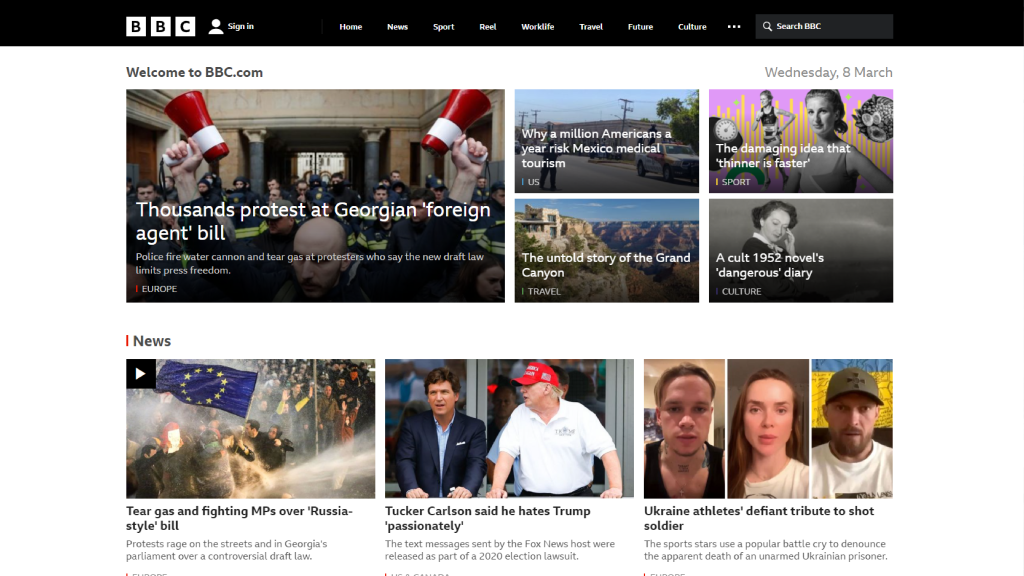Select Worklife in the top navigation

[537, 27]
